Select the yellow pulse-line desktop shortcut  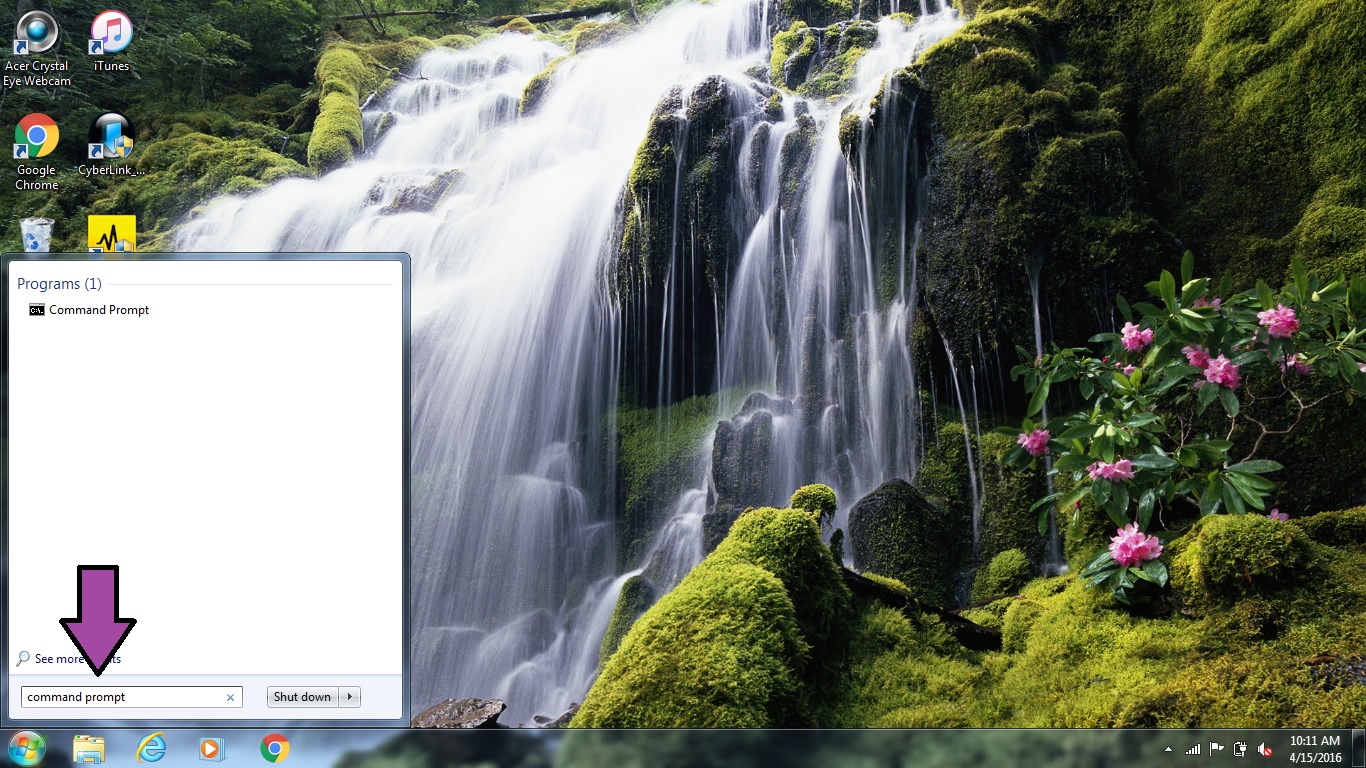coord(111,235)
